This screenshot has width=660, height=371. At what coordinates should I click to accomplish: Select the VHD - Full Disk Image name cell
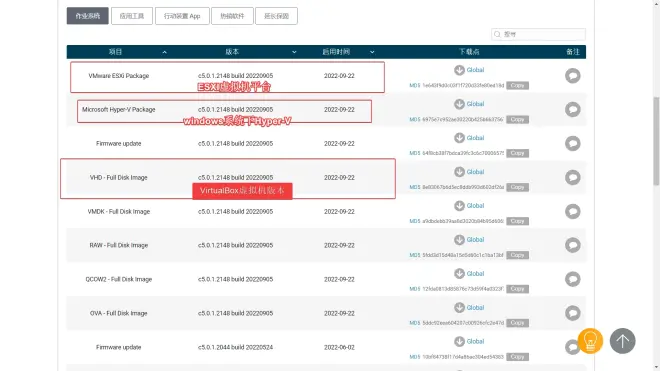pyautogui.click(x=119, y=178)
